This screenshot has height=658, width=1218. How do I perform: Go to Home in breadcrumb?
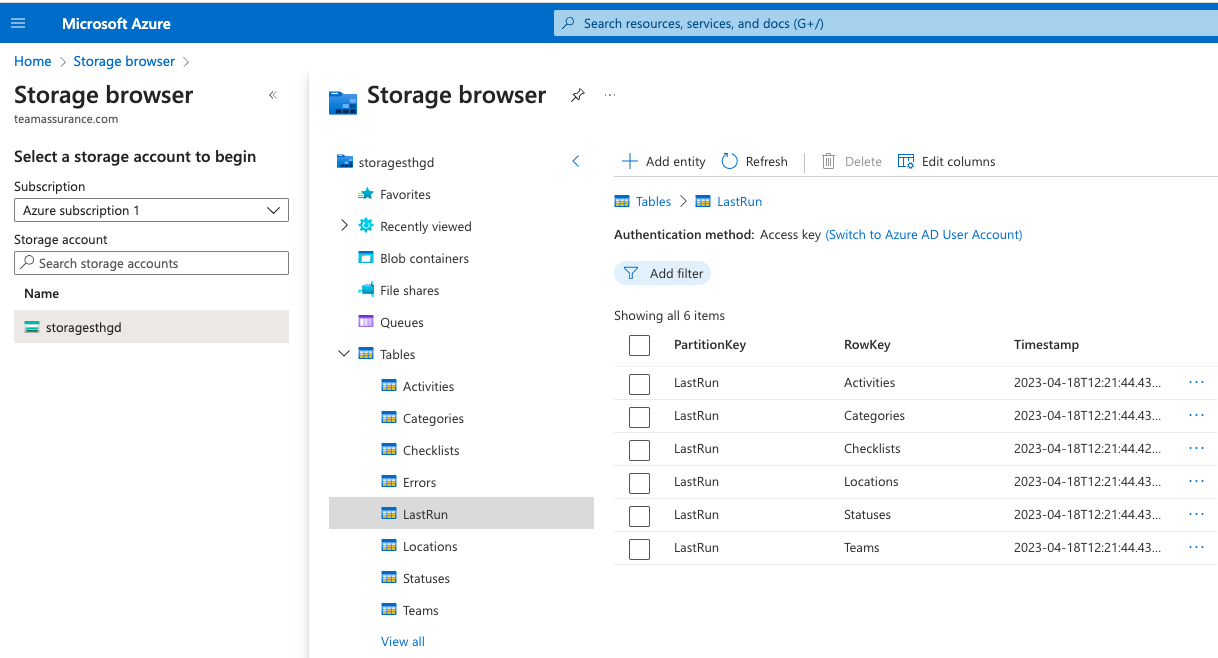tap(32, 61)
